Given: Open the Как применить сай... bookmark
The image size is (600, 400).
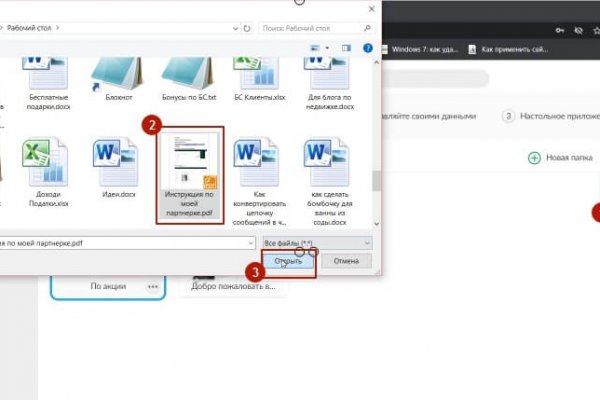Looking at the screenshot, I should (x=515, y=48).
